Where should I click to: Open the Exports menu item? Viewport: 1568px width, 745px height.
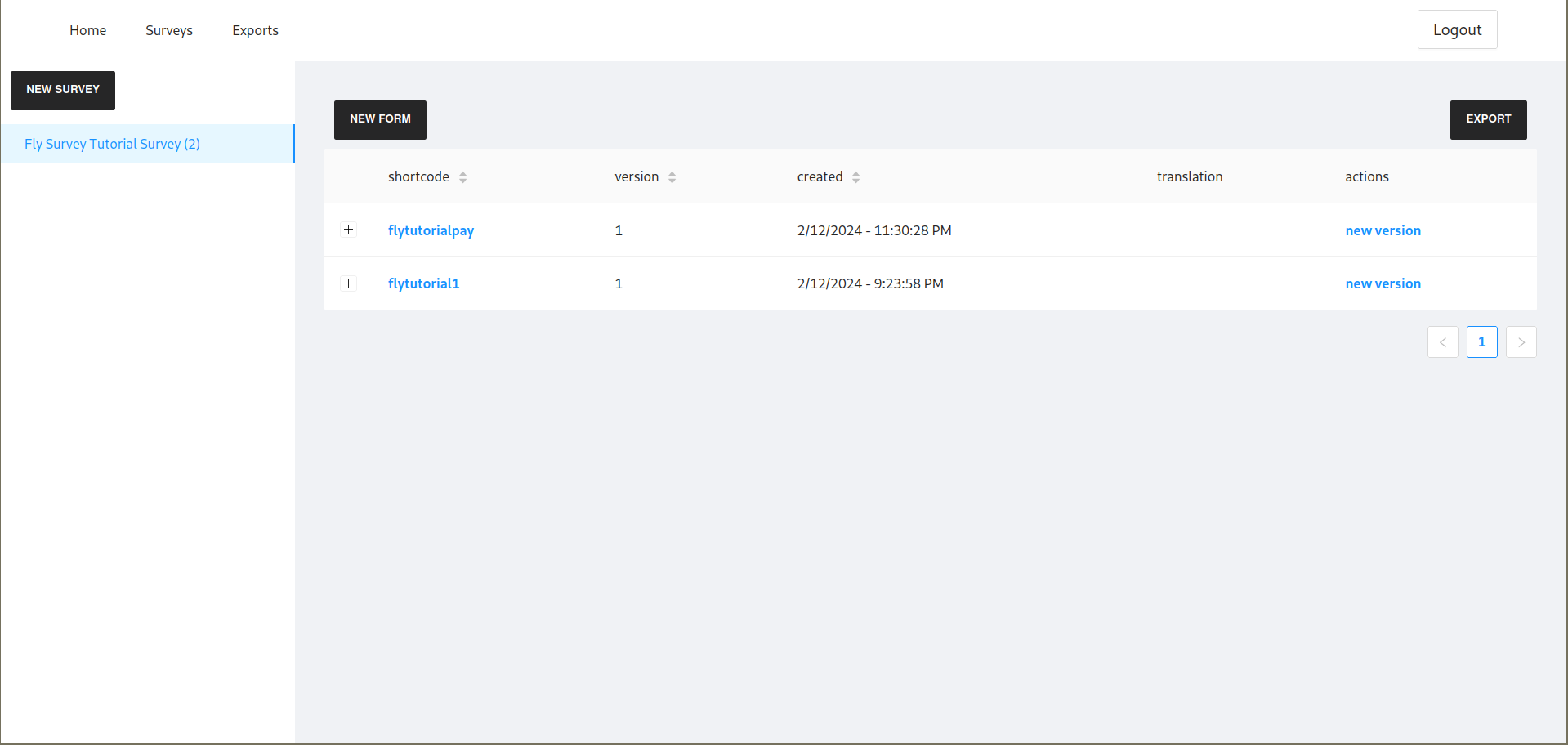click(255, 30)
